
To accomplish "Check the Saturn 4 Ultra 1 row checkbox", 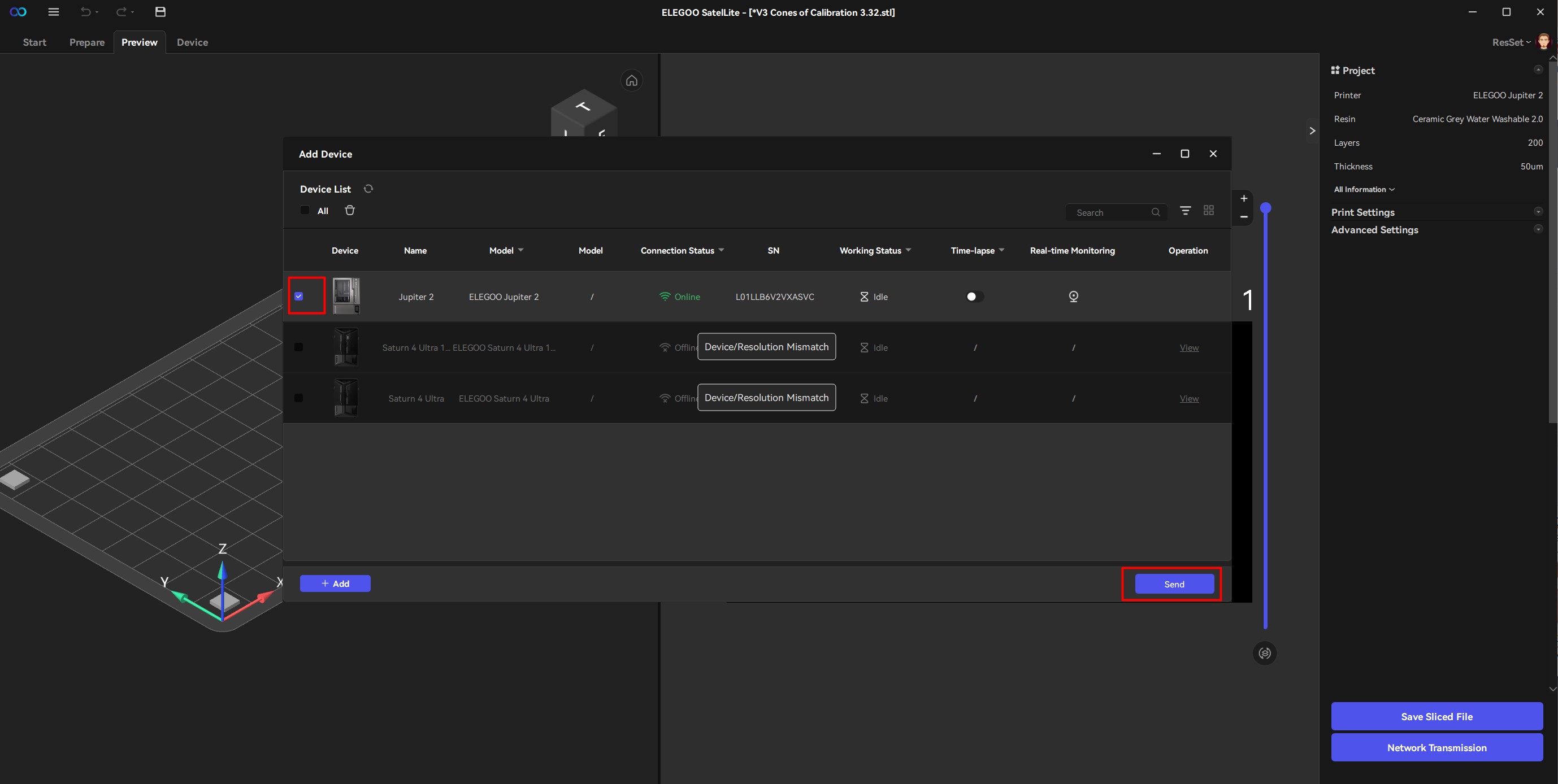I will 299,347.
